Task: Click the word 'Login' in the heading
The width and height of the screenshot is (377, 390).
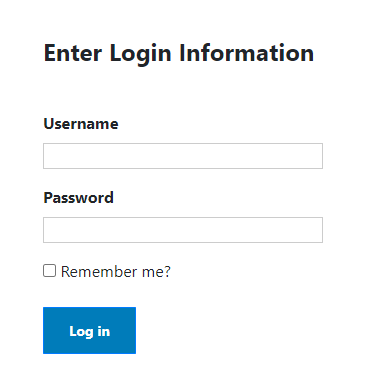Action: [x=140, y=54]
